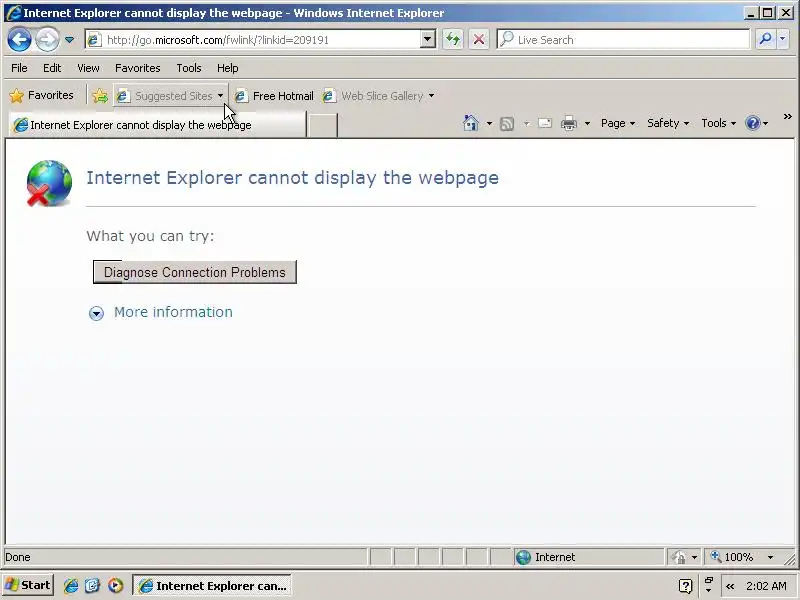
Task: Go back with the Back arrow button
Action: [x=19, y=39]
